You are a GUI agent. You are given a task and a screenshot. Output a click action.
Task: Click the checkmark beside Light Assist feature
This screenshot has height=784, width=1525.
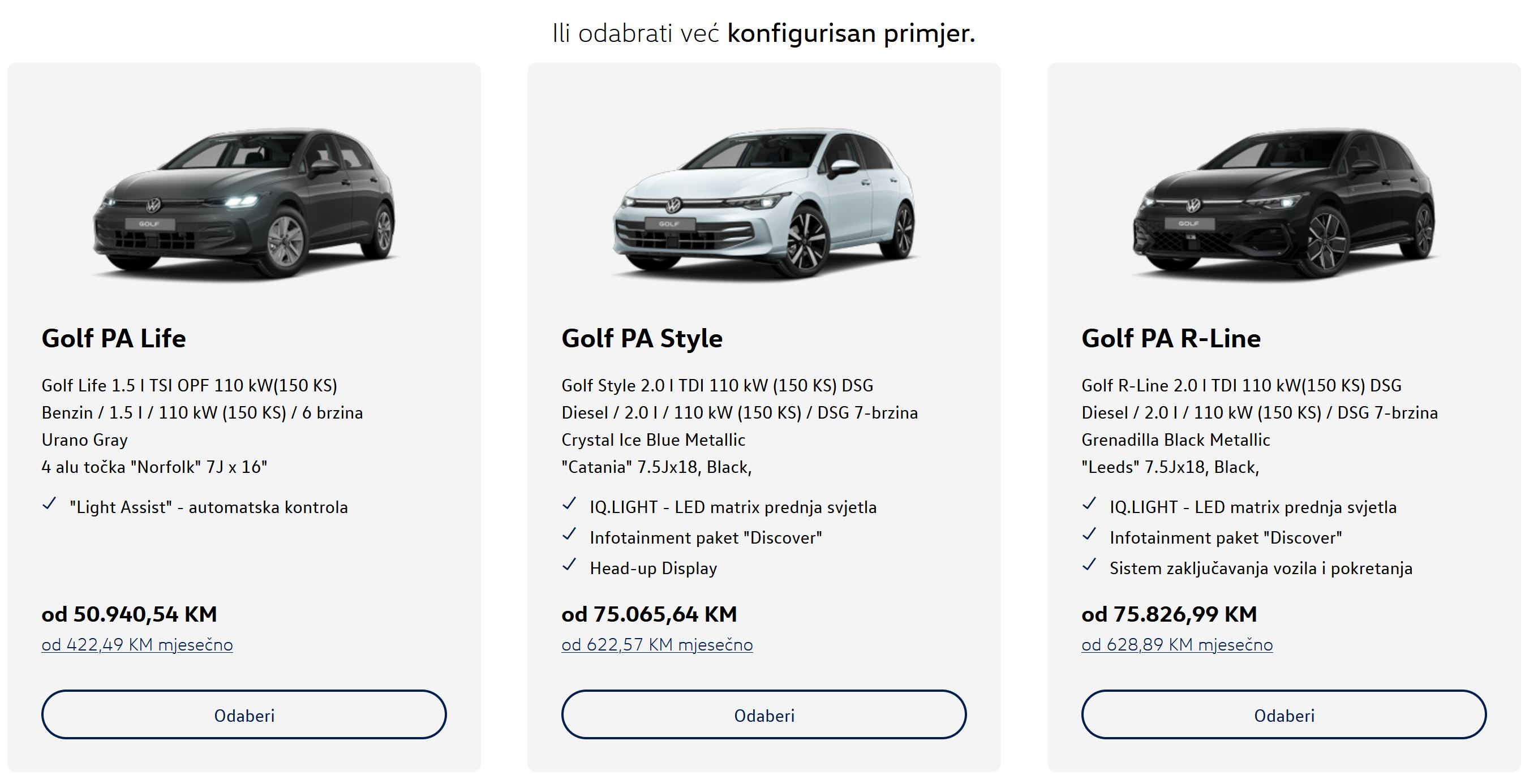point(49,504)
